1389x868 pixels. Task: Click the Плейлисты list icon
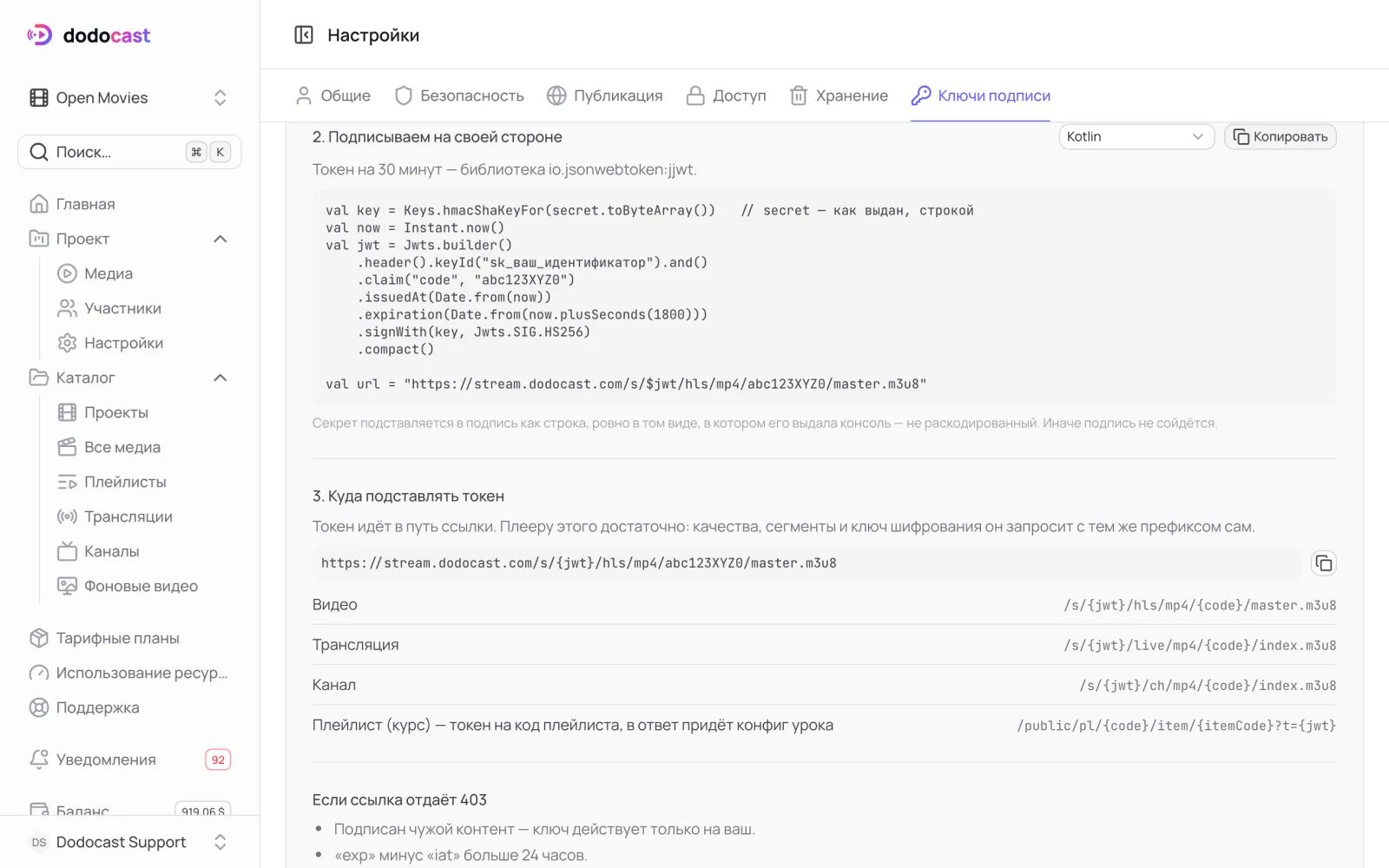click(67, 482)
